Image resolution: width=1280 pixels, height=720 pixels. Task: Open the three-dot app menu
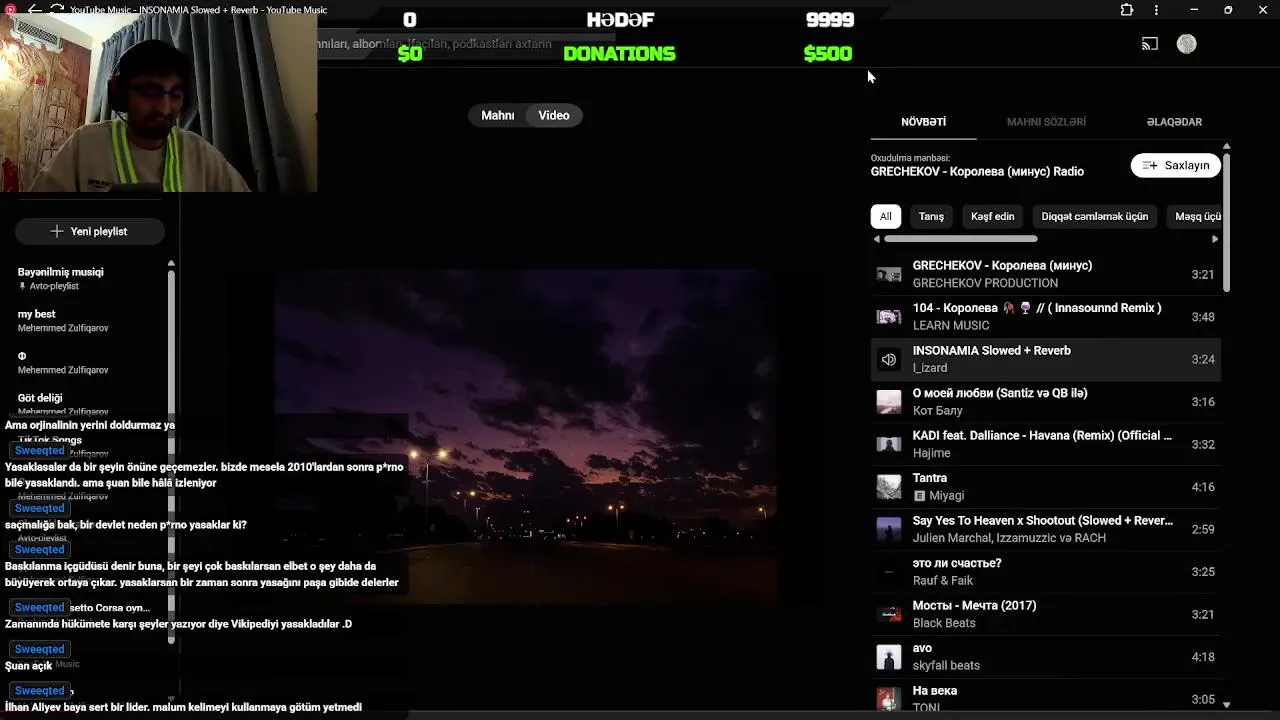[1157, 10]
